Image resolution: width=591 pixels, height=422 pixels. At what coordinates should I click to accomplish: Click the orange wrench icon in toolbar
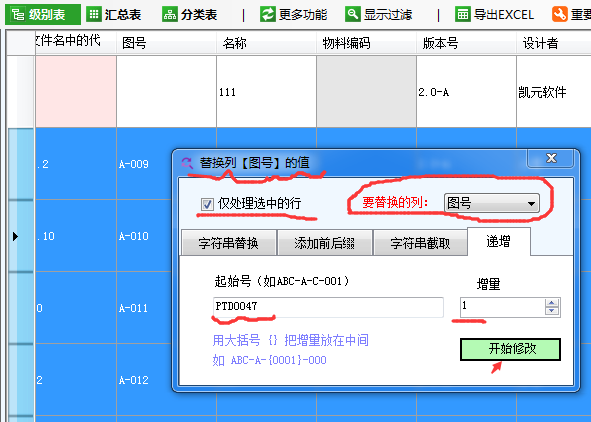pyautogui.click(x=560, y=14)
